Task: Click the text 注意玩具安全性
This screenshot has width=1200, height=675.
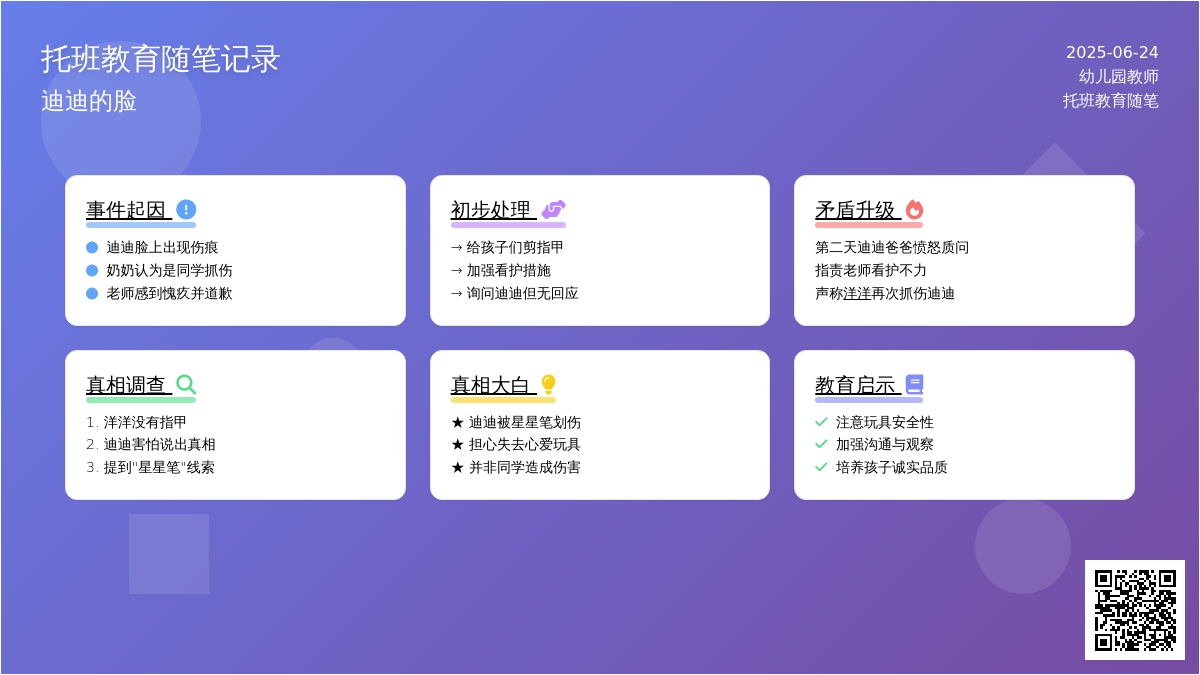Action: [x=885, y=422]
